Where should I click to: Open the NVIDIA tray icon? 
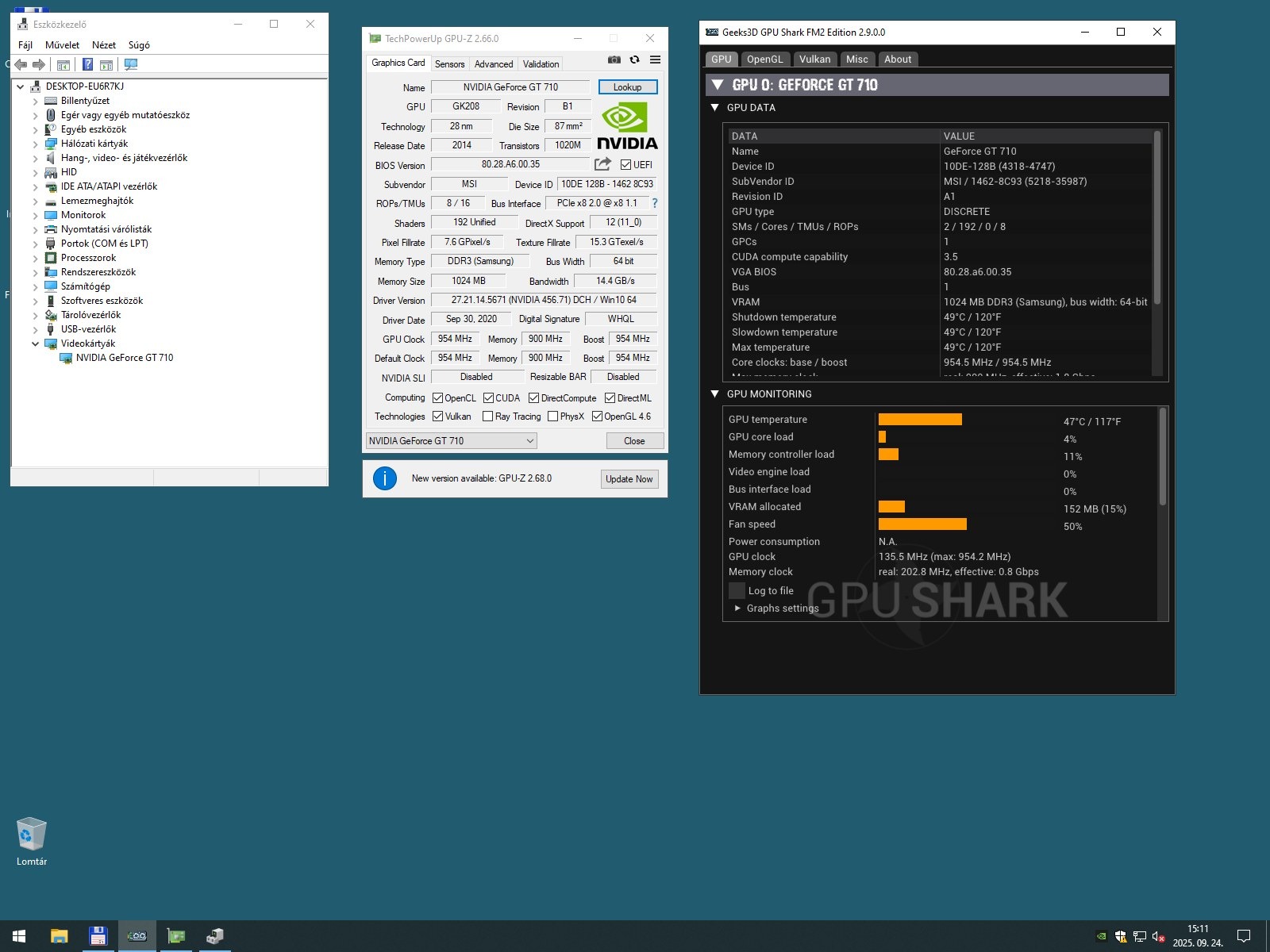tap(1102, 936)
